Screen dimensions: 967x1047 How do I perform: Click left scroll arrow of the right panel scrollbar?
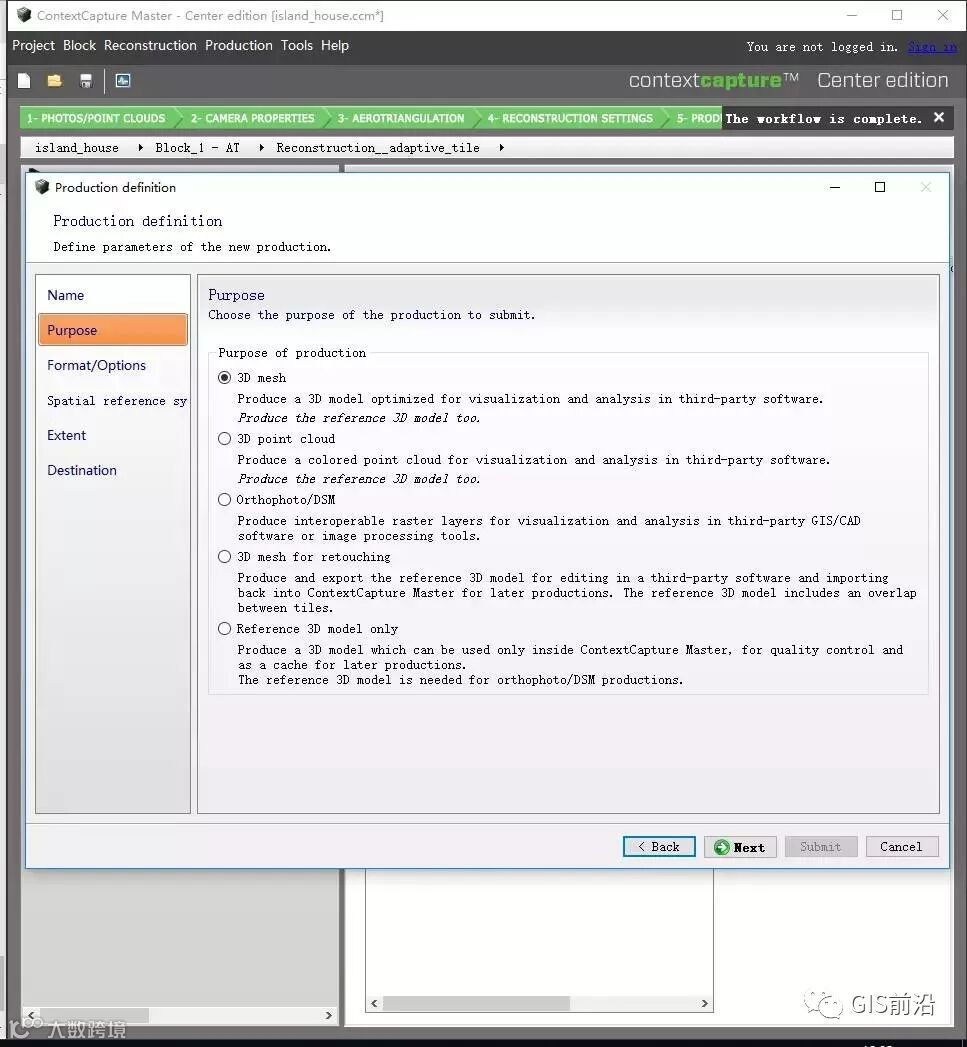tap(375, 1003)
